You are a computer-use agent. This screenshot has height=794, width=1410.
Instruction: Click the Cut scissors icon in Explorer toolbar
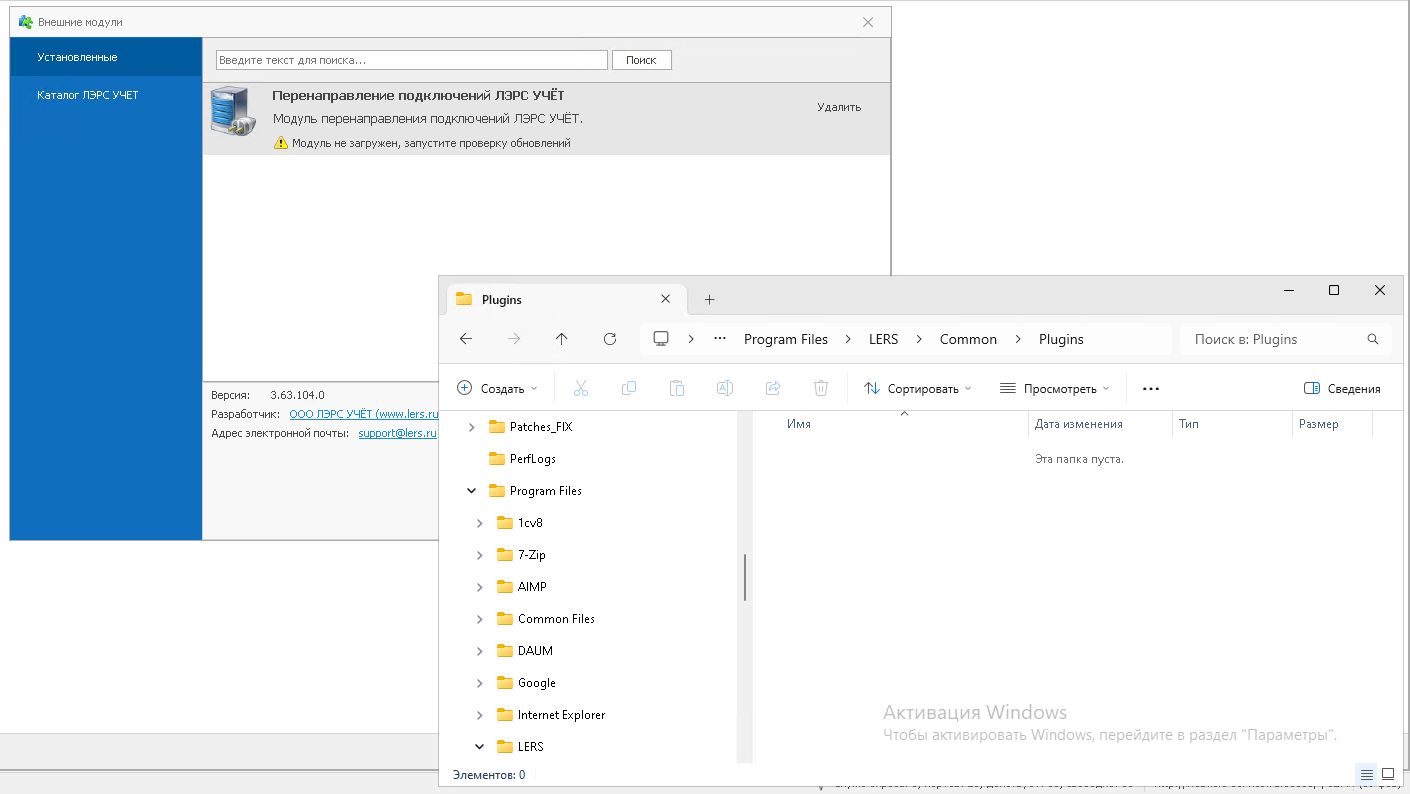581,388
